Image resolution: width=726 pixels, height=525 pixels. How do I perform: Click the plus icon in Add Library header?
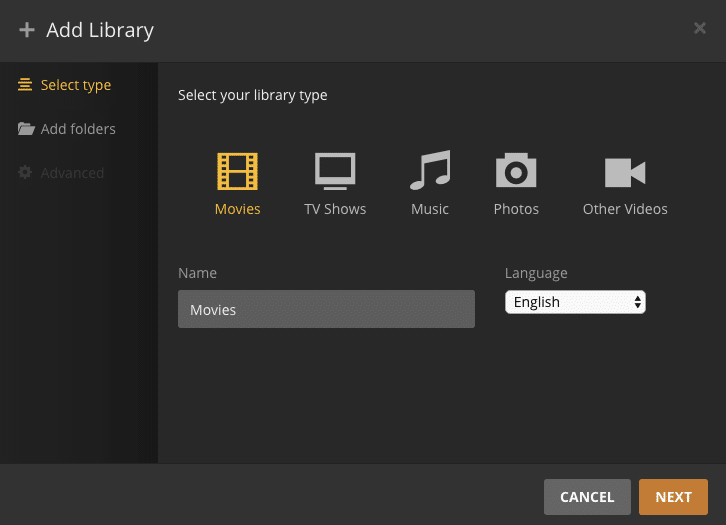tap(27, 30)
